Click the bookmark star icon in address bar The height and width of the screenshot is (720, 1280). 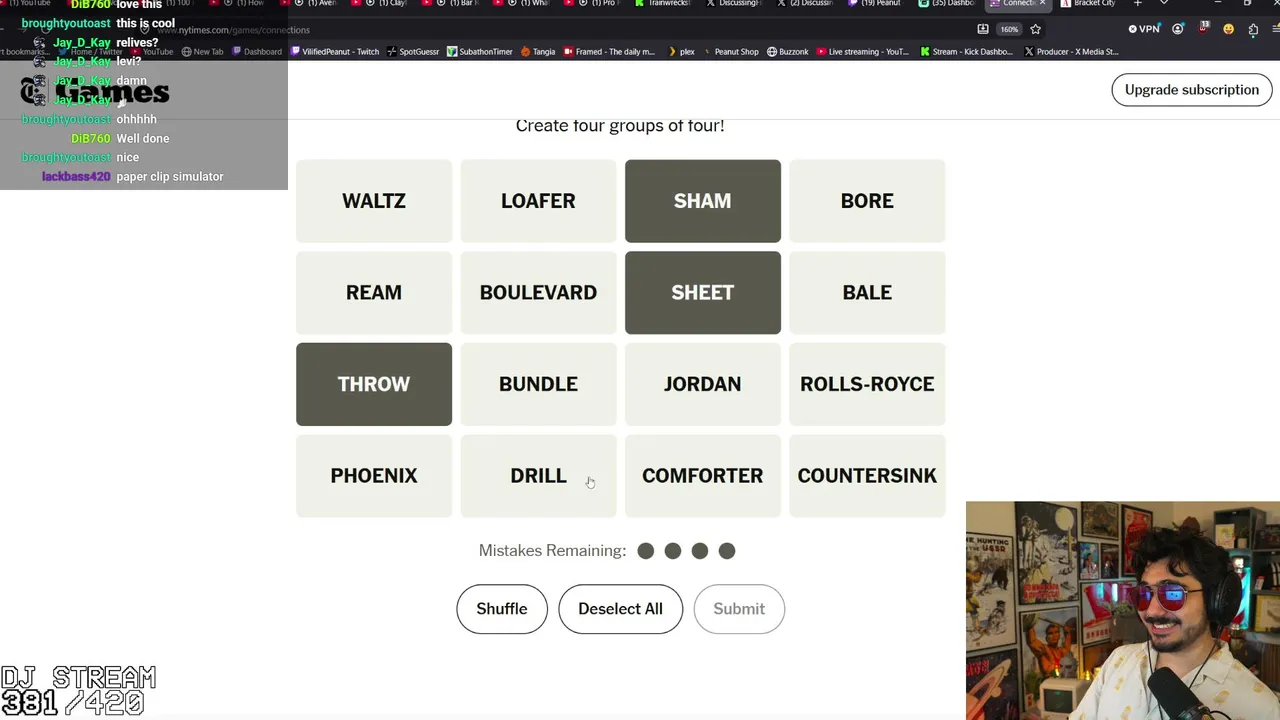(x=1036, y=30)
